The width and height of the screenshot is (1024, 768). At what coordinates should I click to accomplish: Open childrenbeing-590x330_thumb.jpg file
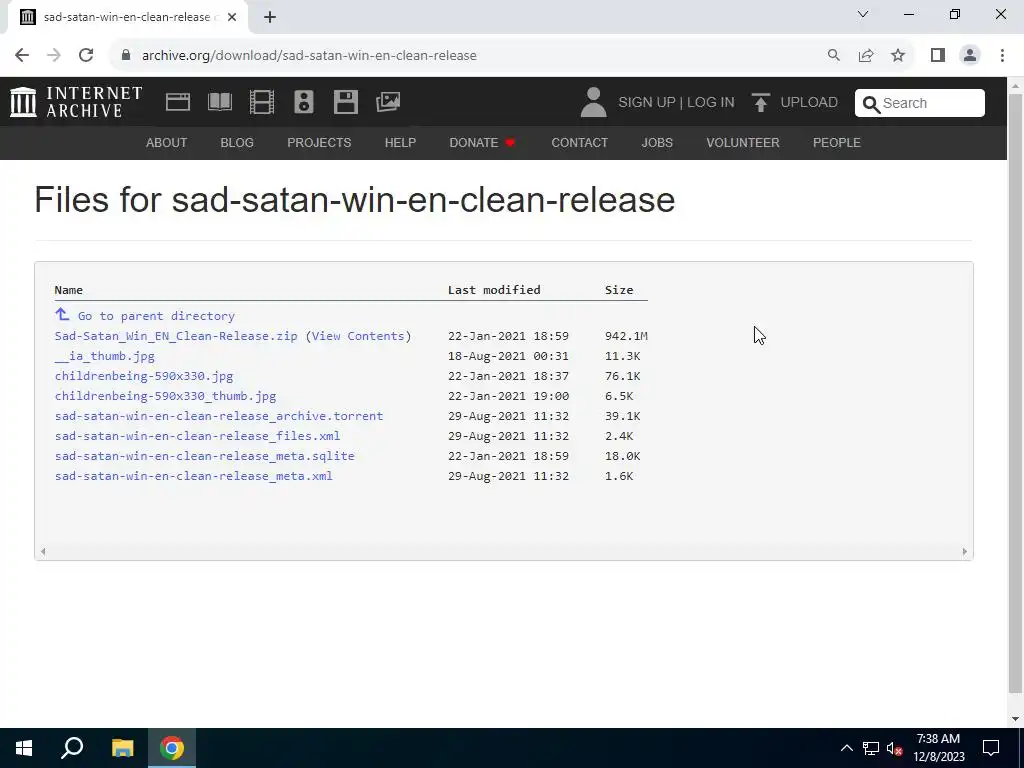tap(165, 396)
